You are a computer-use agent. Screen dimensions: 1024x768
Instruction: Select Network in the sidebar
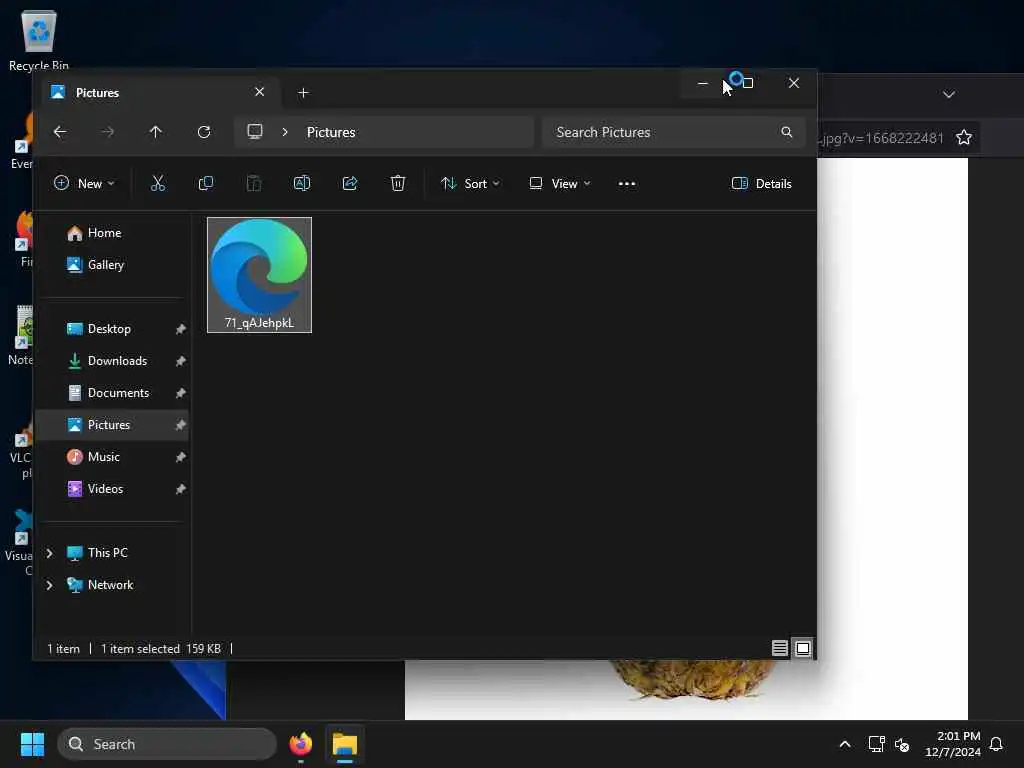click(x=110, y=584)
